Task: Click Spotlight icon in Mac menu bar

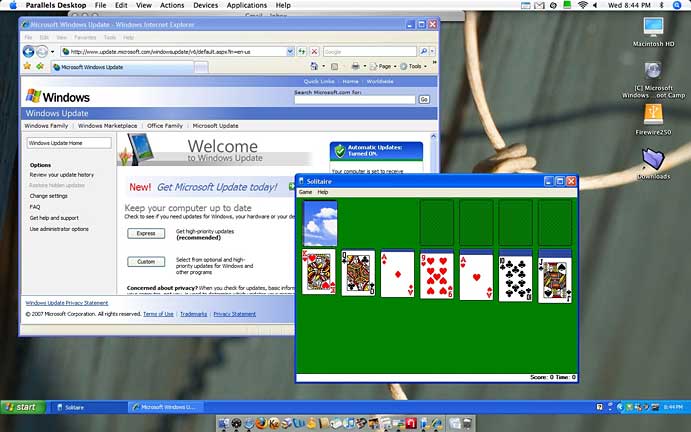Action: [x=677, y=5]
